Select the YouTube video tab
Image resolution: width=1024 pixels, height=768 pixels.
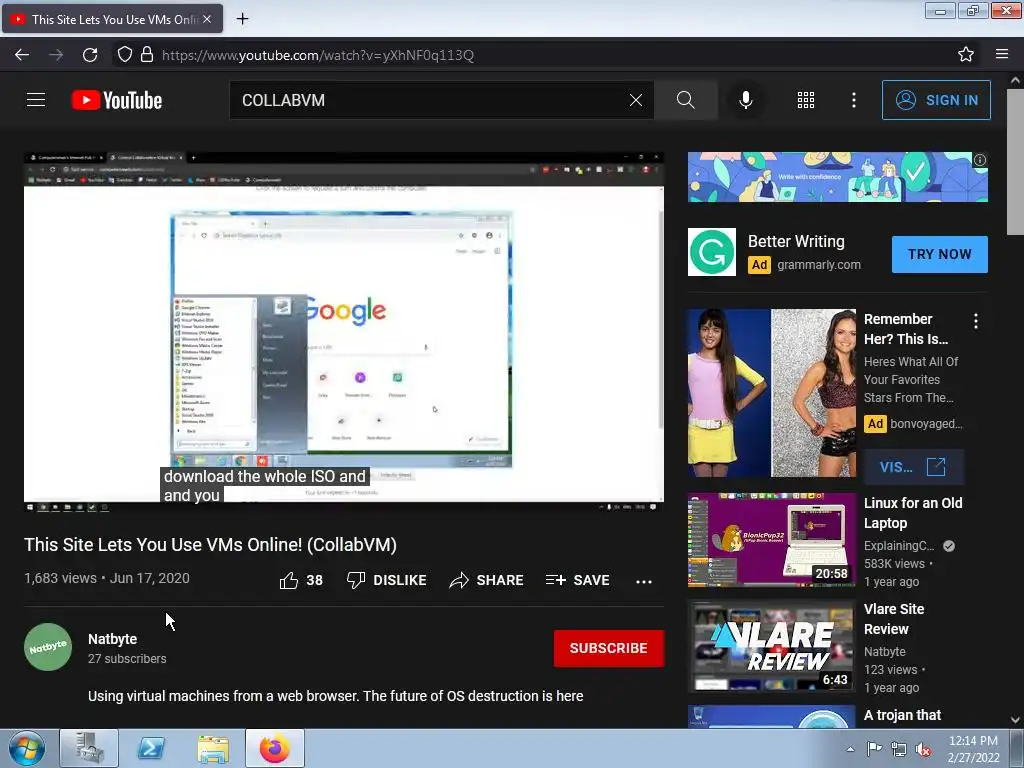click(x=112, y=19)
